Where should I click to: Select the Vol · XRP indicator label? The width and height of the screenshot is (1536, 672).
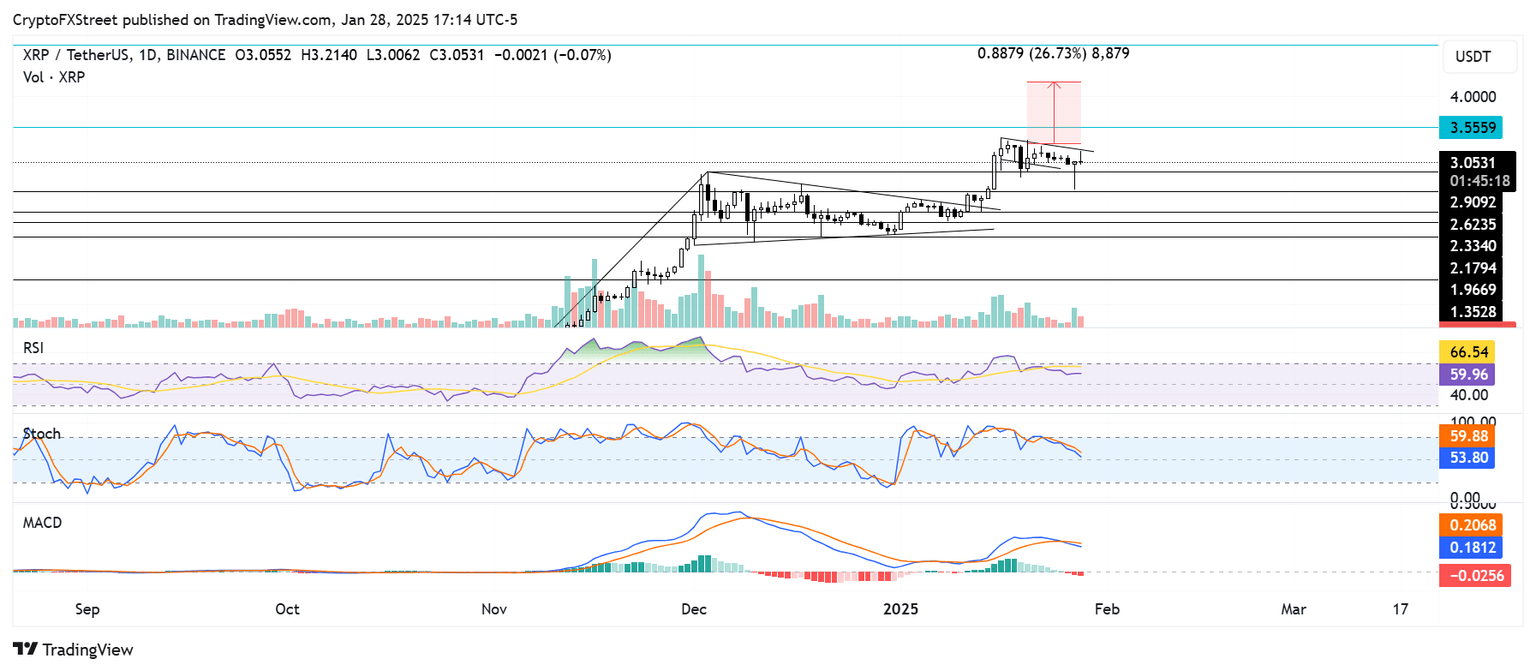(55, 76)
